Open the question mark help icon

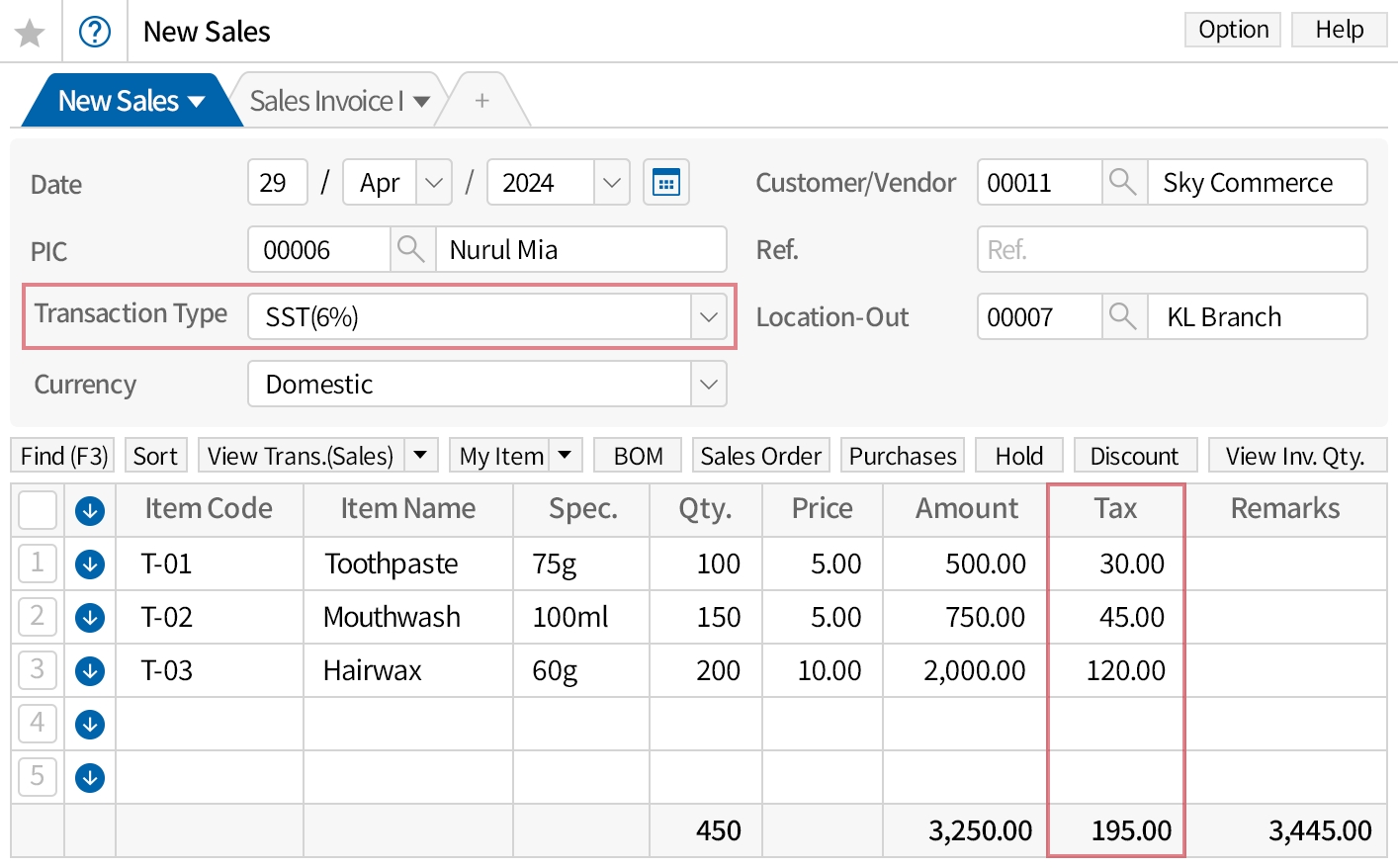(x=95, y=33)
